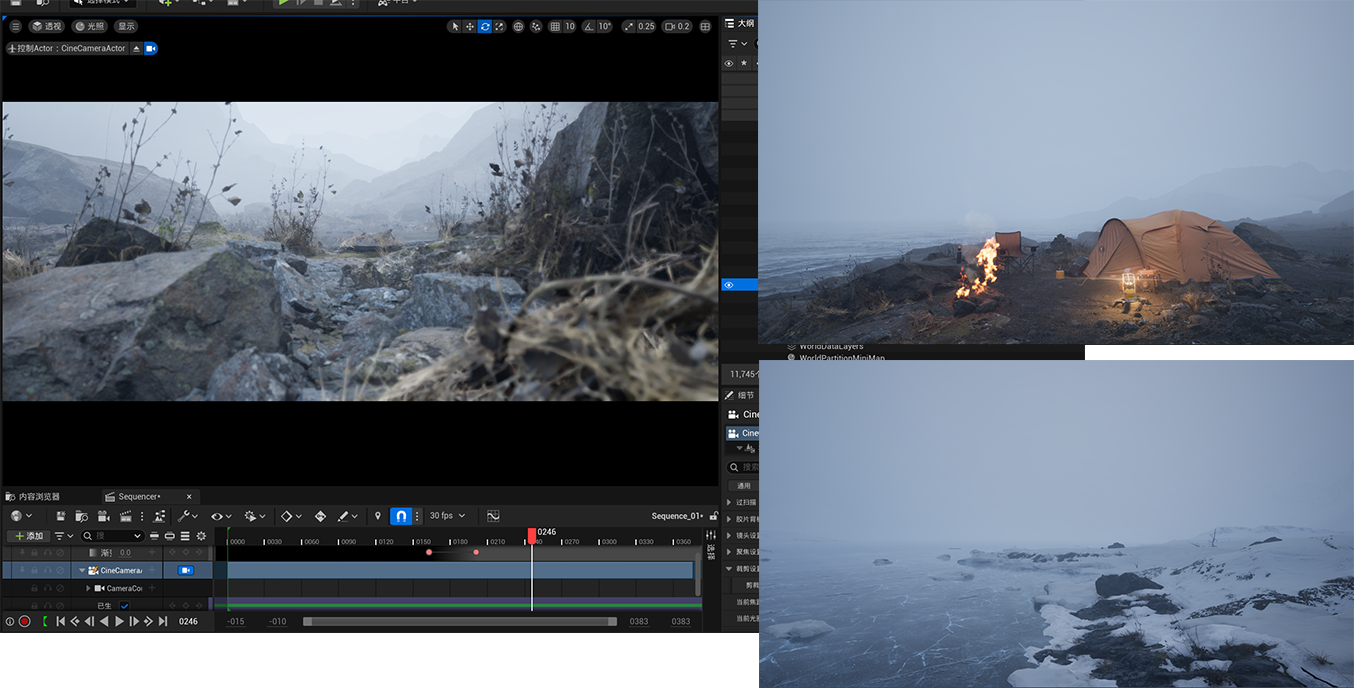Toggle Sequencer snapping magnet
The width and height of the screenshot is (1354, 688).
coord(401,516)
